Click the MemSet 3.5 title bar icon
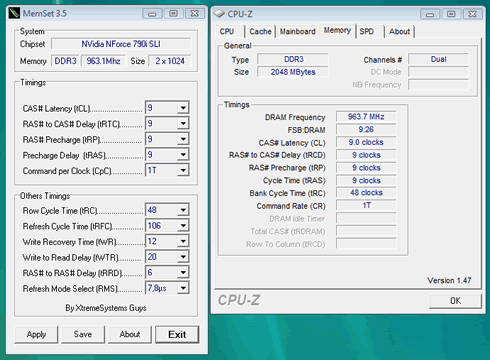This screenshot has height=360, width=490. coord(14,13)
